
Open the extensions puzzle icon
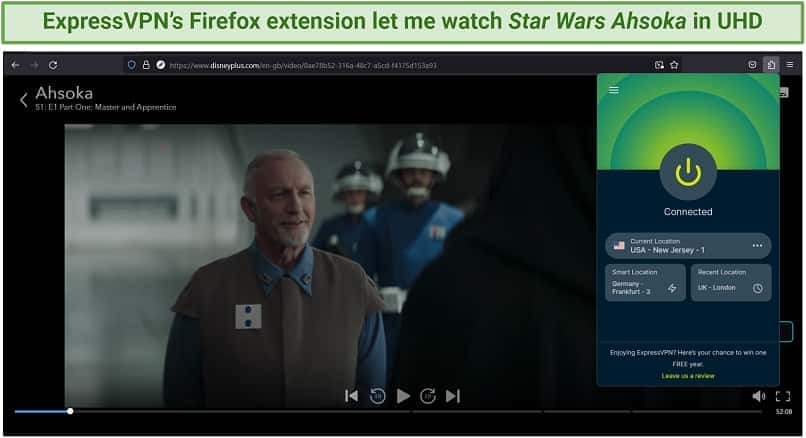(771, 65)
